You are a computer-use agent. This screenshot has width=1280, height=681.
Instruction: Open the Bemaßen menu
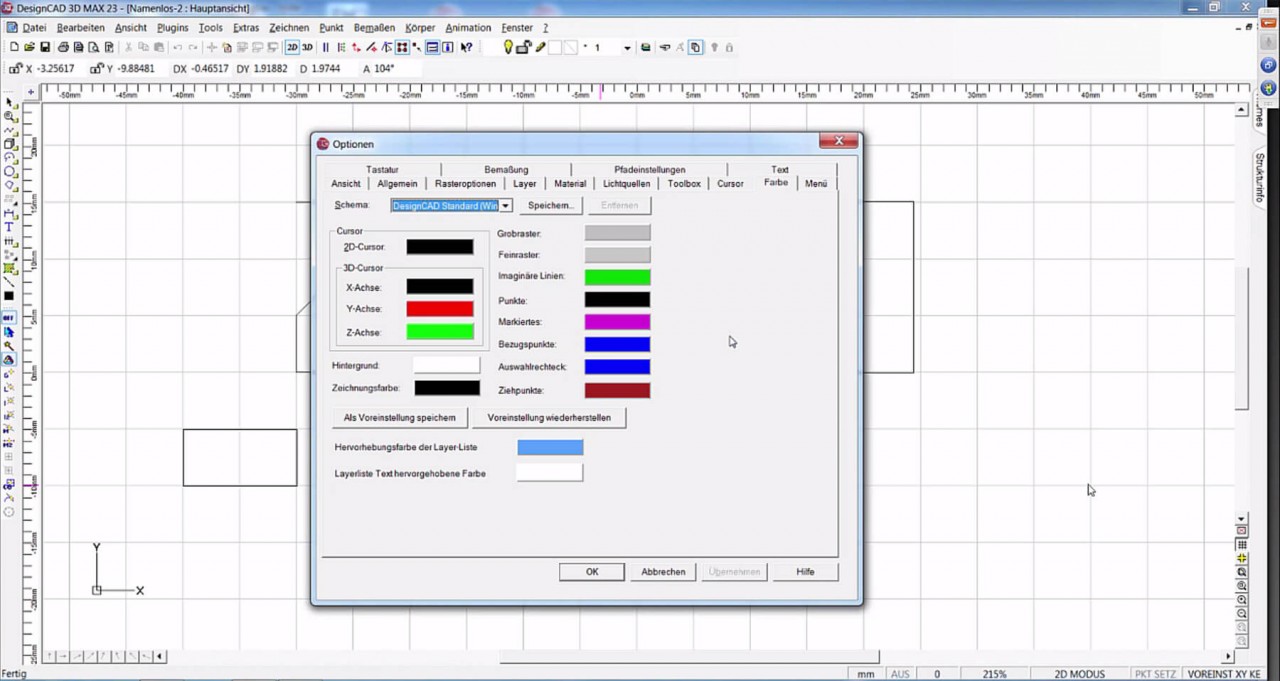pyautogui.click(x=374, y=27)
